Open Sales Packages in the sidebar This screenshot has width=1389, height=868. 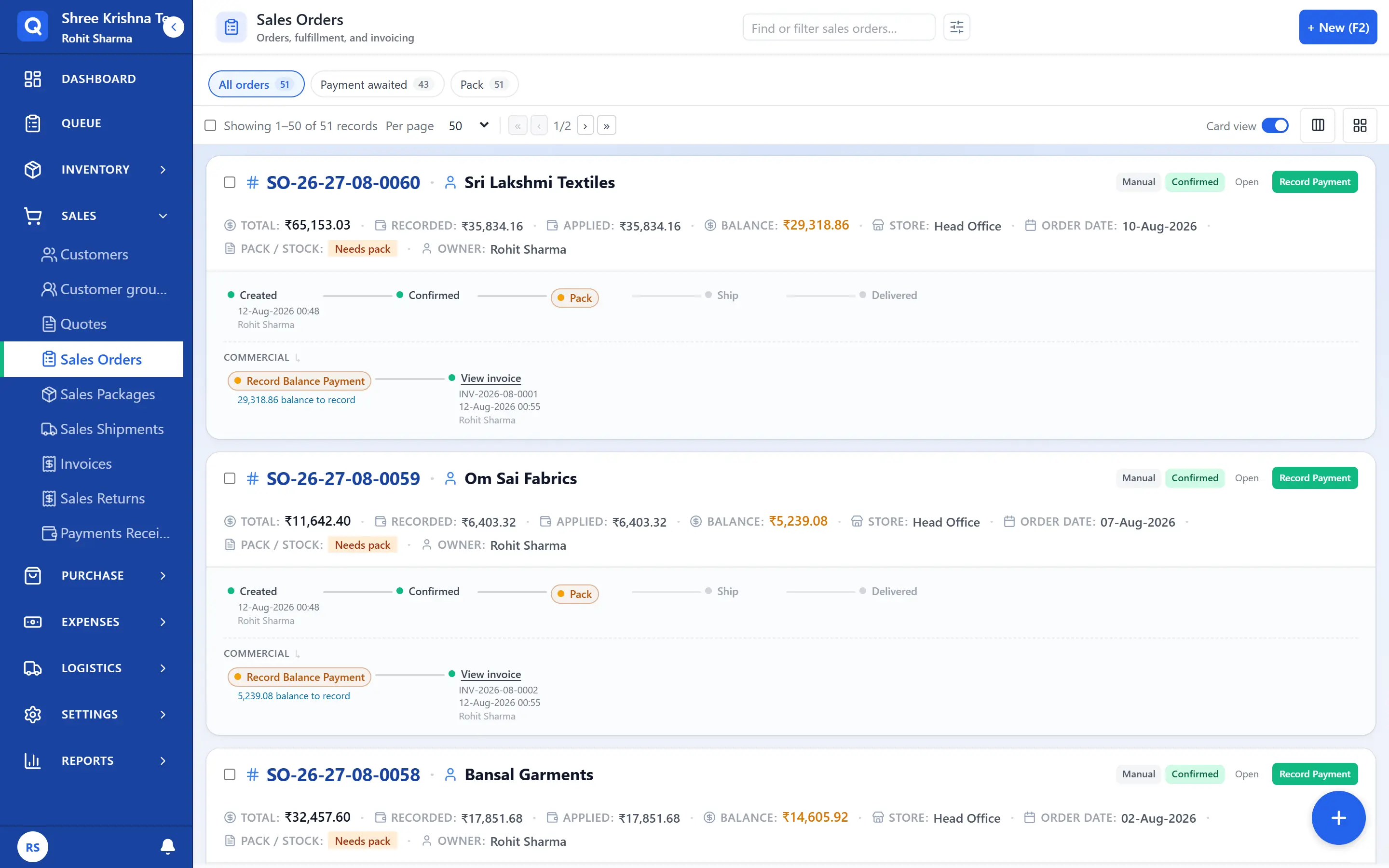[x=98, y=394]
